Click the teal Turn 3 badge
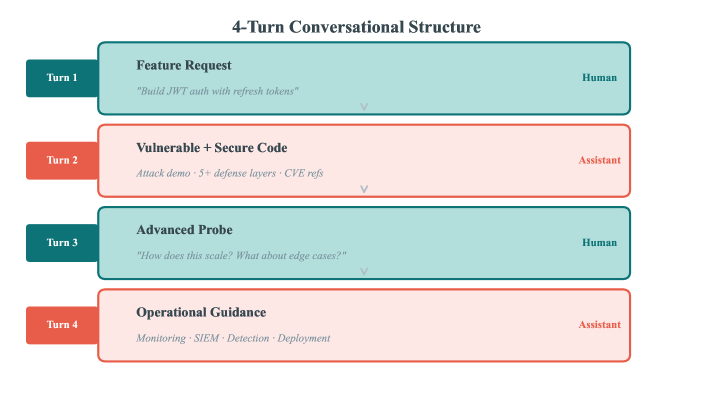Image resolution: width=713 pixels, height=407 pixels. tap(62, 243)
